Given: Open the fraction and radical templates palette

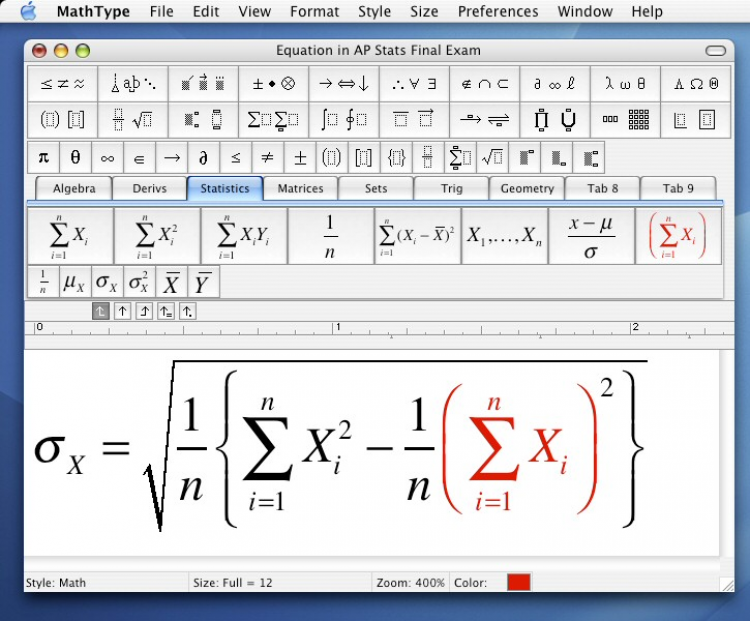Looking at the screenshot, I should pyautogui.click(x=133, y=120).
